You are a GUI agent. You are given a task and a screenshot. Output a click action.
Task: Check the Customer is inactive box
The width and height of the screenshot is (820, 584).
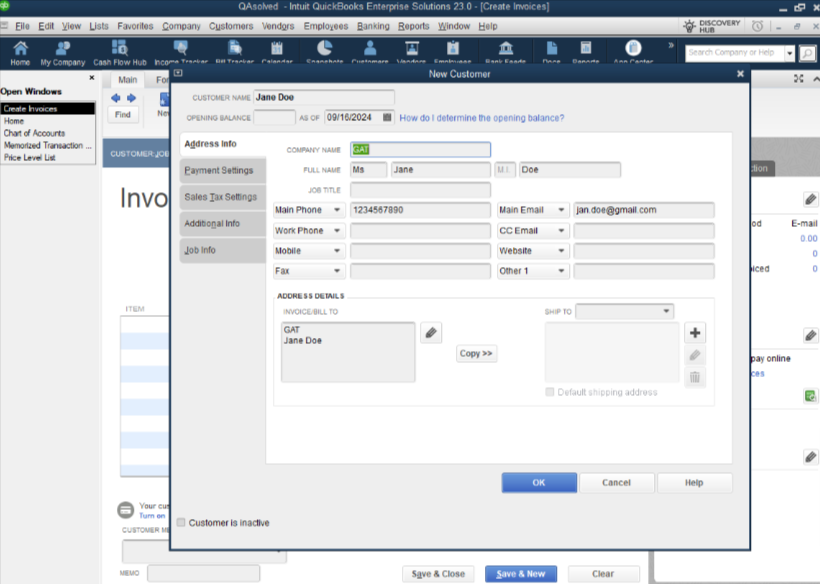[181, 522]
